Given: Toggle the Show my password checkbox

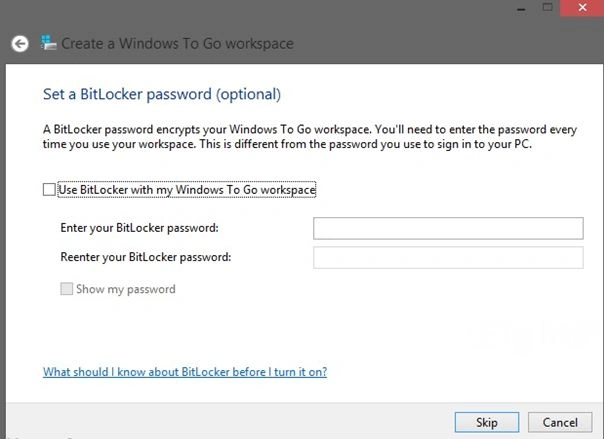Looking at the screenshot, I should tap(67, 289).
